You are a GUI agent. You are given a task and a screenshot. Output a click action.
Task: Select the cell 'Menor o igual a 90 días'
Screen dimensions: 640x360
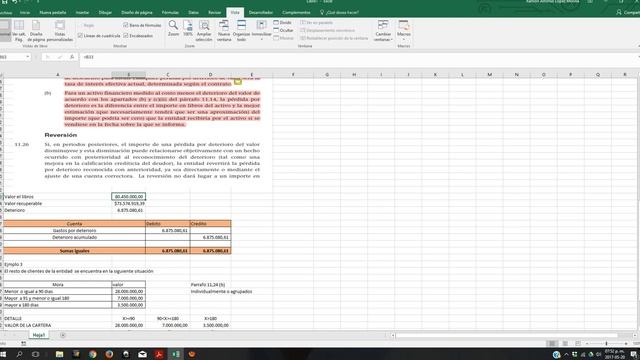click(57, 292)
